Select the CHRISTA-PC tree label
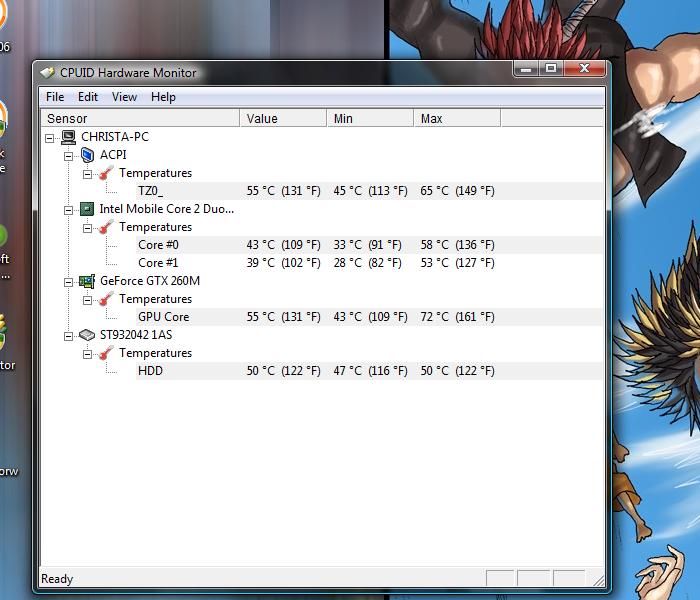Viewport: 700px width, 600px height. coord(115,137)
